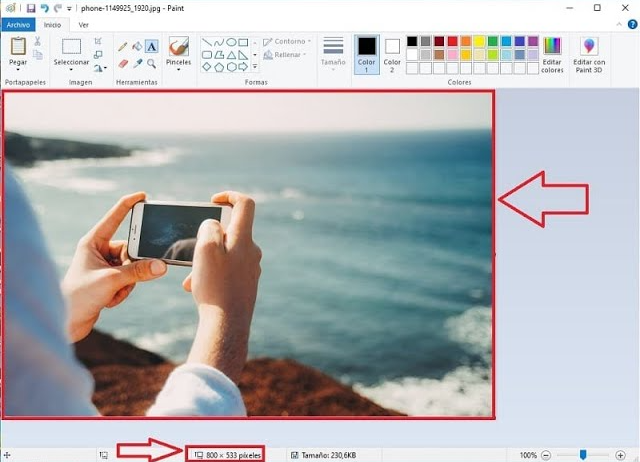Switch to the Ver tab
The width and height of the screenshot is (640, 462).
[x=84, y=24]
